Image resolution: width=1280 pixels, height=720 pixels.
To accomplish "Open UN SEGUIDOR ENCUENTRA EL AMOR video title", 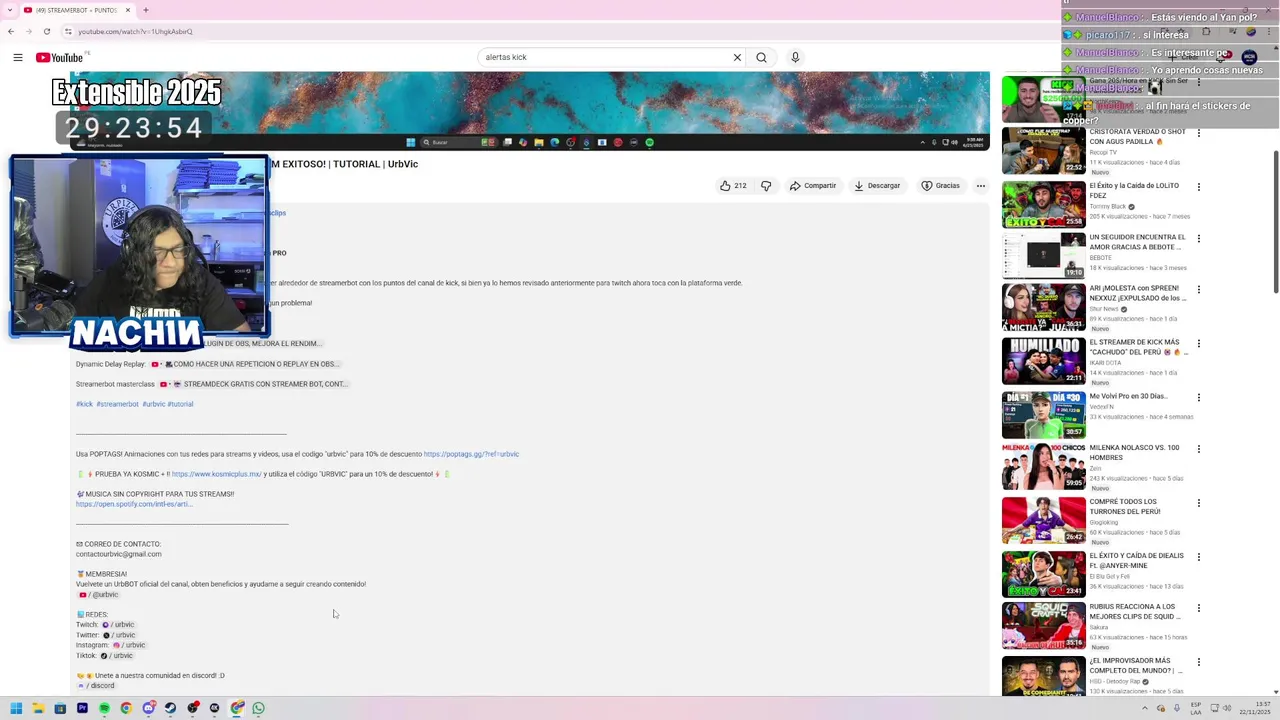I will [x=1138, y=242].
